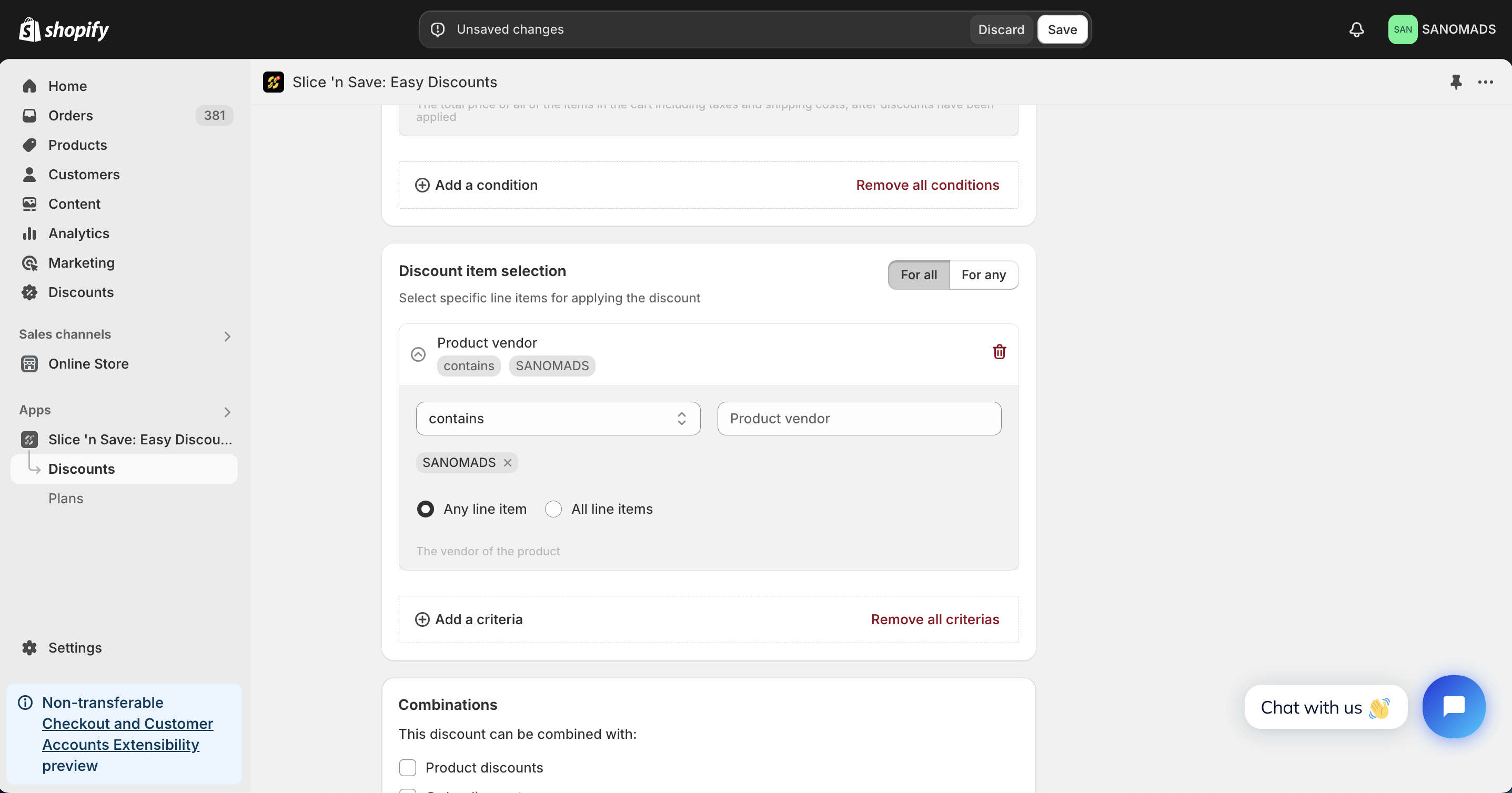Screen dimensions: 1512x793
Task: Delete the Product vendor criteria with trash icon
Action: point(999,352)
